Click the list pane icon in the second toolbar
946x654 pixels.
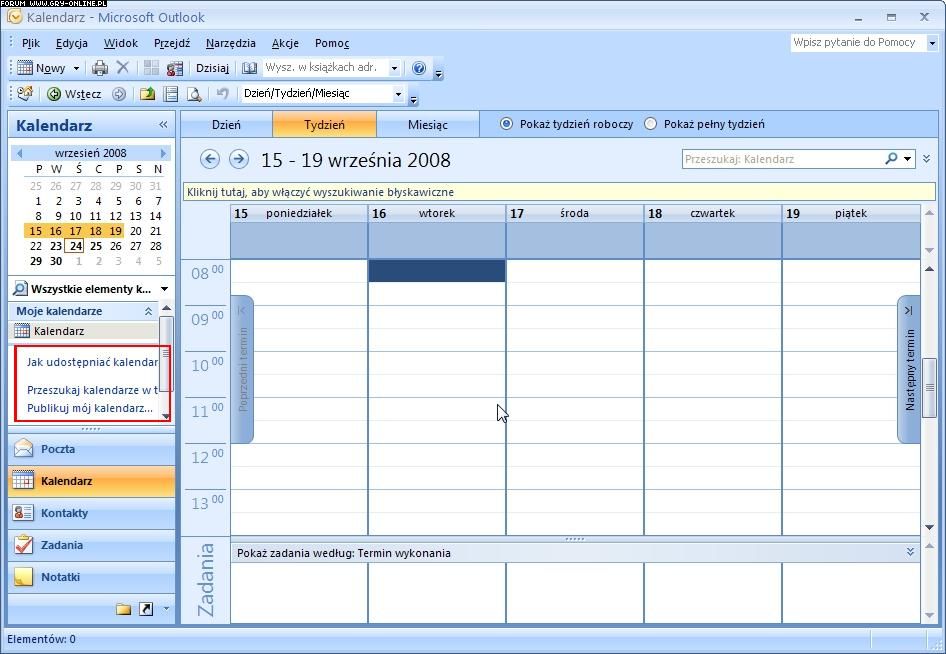pyautogui.click(x=171, y=94)
